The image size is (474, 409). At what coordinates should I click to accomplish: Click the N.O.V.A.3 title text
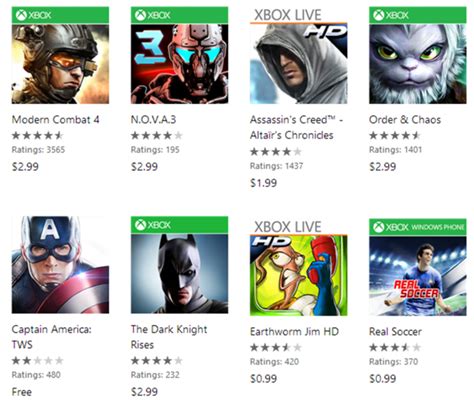click(153, 120)
